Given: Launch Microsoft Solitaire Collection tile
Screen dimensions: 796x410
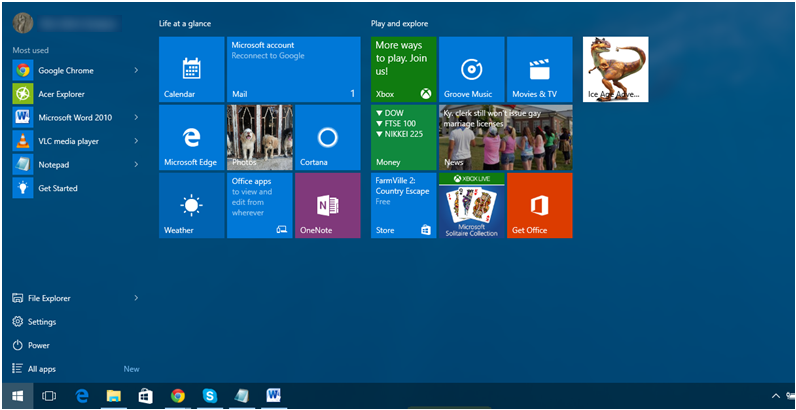Looking at the screenshot, I should tap(472, 205).
